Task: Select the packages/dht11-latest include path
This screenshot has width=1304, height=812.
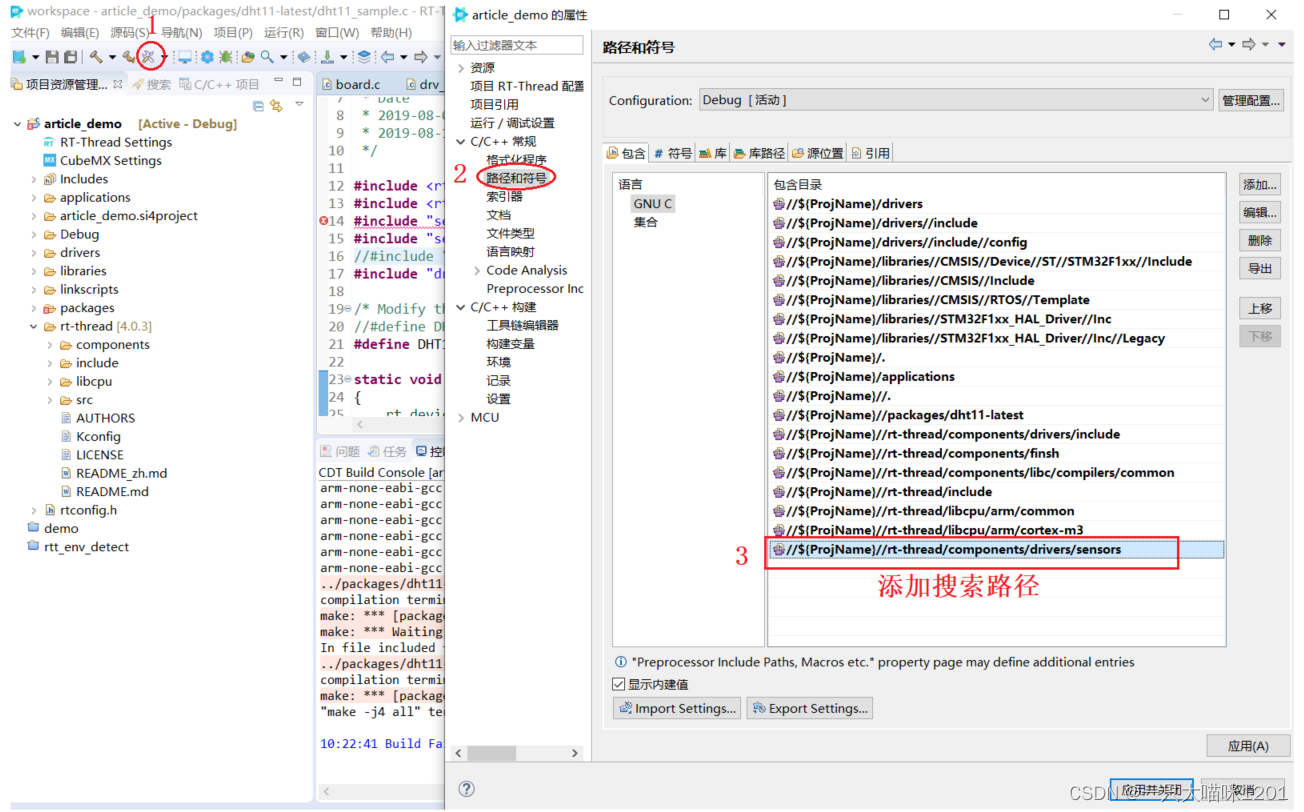Action: (996, 415)
